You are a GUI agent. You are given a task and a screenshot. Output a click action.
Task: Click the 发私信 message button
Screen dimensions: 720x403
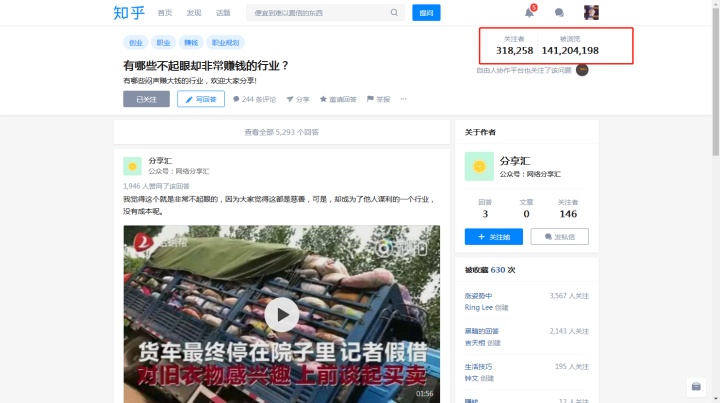[560, 236]
